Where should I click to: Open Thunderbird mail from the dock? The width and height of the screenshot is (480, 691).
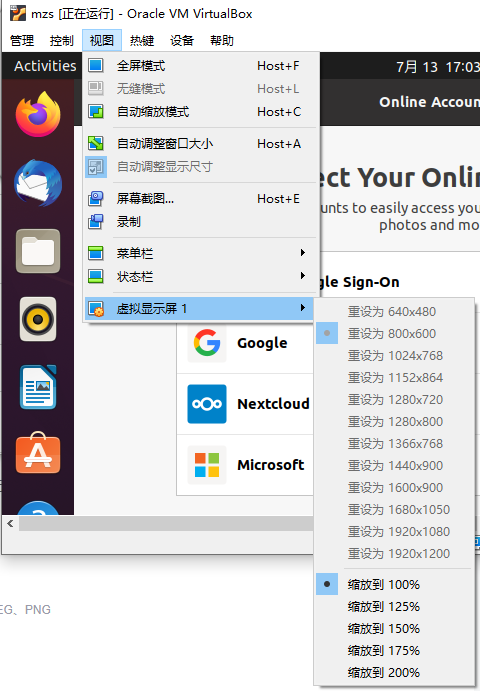coord(38,183)
